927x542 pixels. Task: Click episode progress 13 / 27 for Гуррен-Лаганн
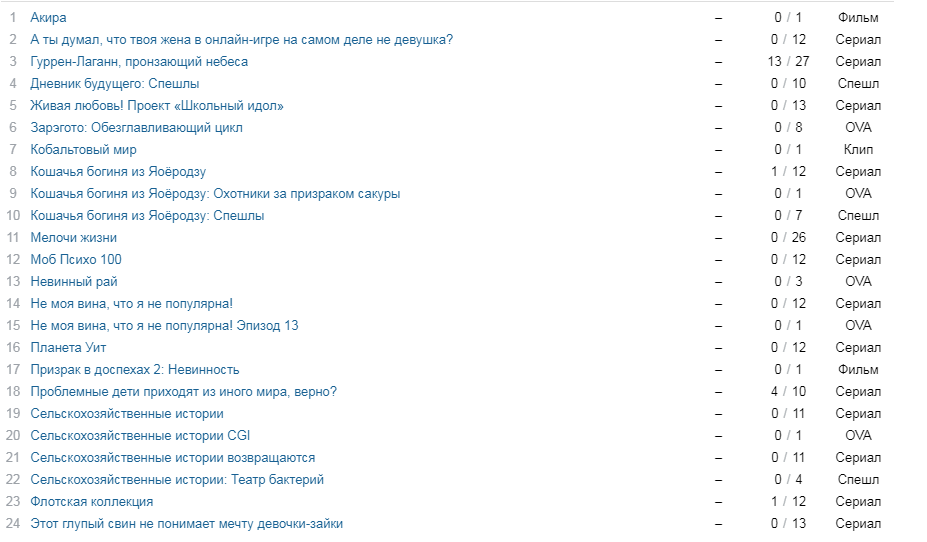[788, 61]
